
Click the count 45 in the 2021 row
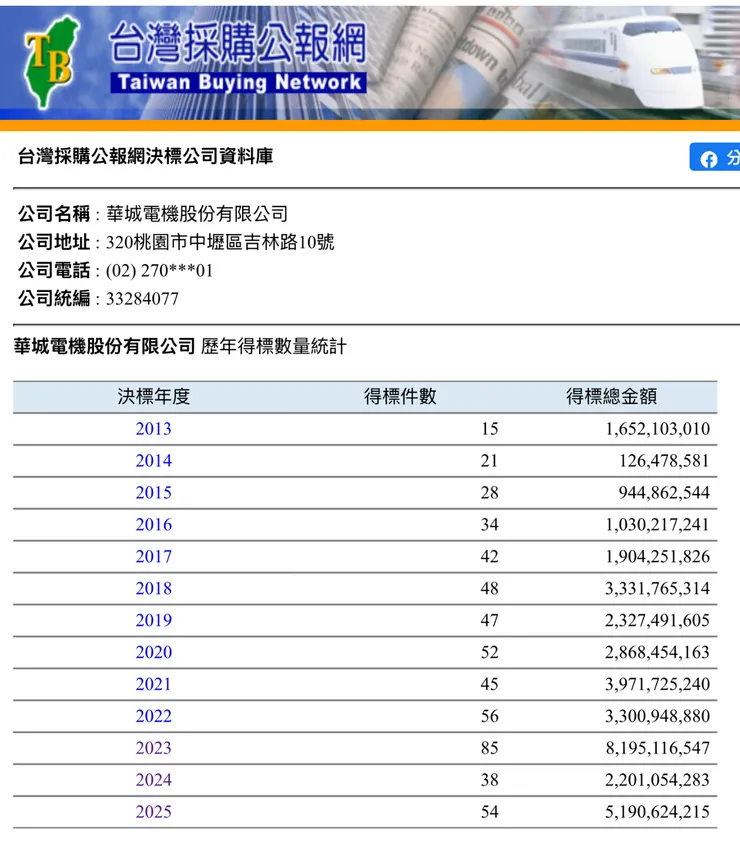coord(489,684)
